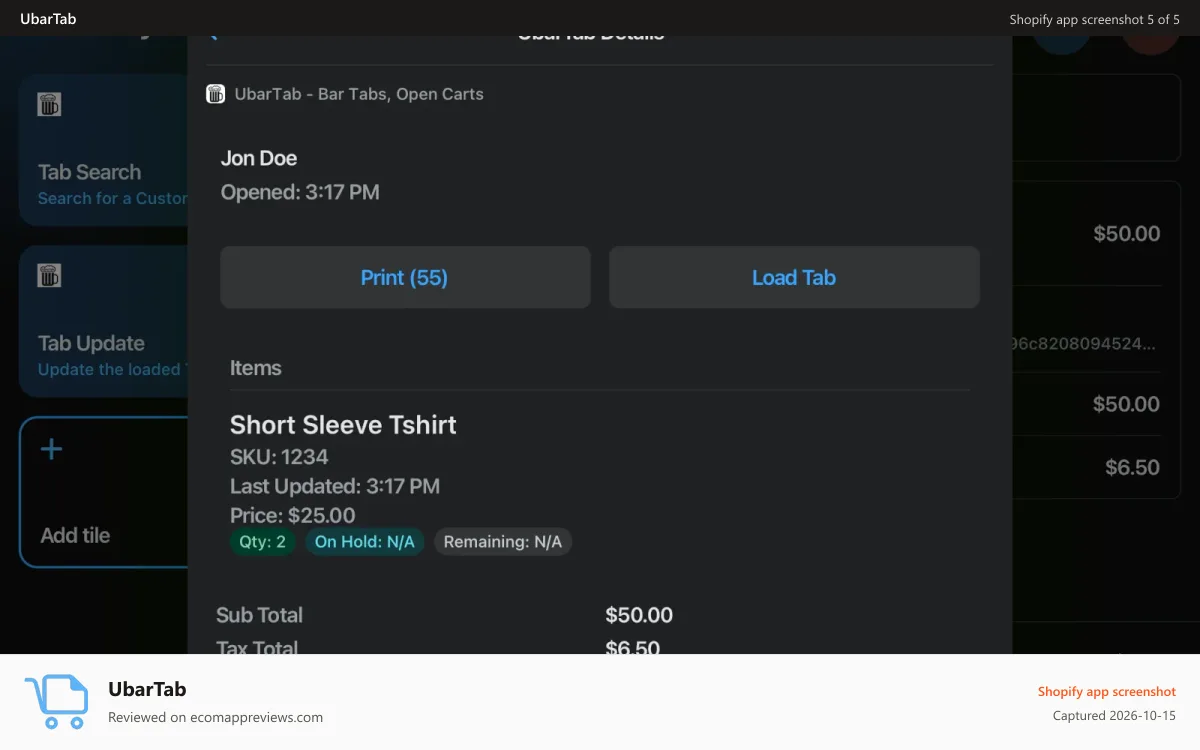Click the shopping cart logo in footer
Image resolution: width=1200 pixels, height=750 pixels.
[56, 701]
